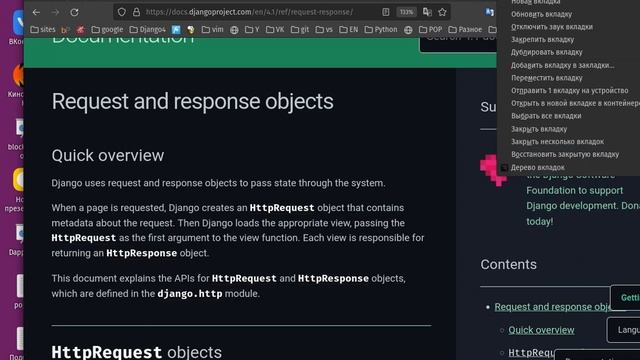640x360 pixels.
Task: Open the vs bookmarks folder
Action: (324, 29)
